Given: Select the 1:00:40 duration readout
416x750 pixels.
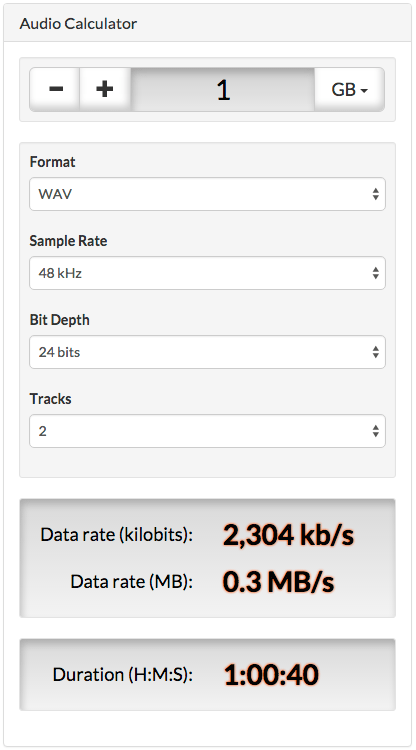Looking at the screenshot, I should click(x=271, y=674).
